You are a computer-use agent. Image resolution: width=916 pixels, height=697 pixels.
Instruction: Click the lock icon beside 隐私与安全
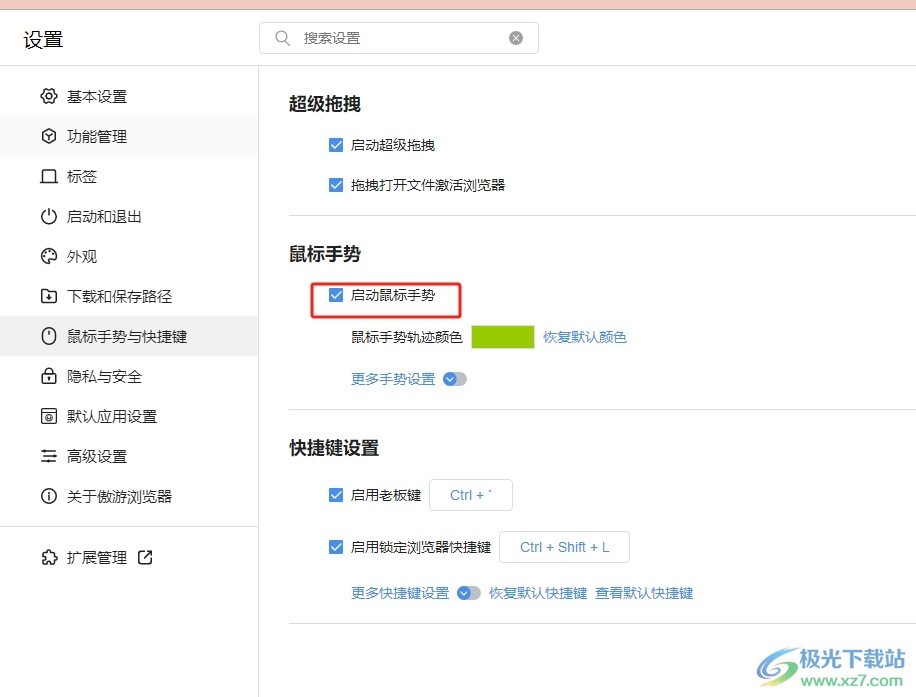point(49,376)
